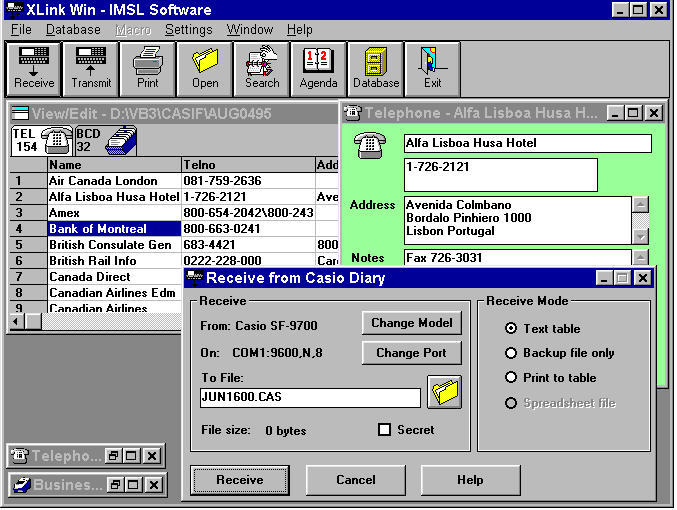Click row number 2 header in table
This screenshot has height=510, width=677.
click(28, 196)
